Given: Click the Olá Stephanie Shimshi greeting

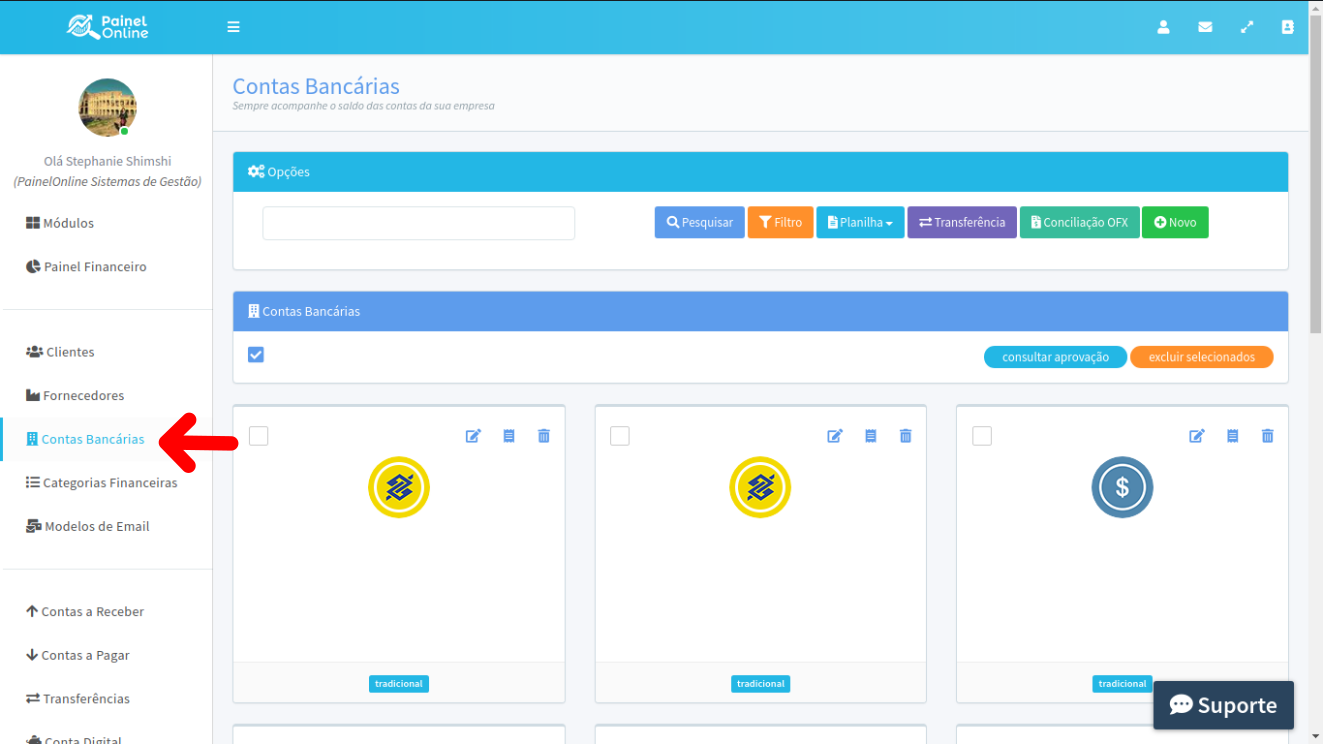Looking at the screenshot, I should (x=107, y=161).
